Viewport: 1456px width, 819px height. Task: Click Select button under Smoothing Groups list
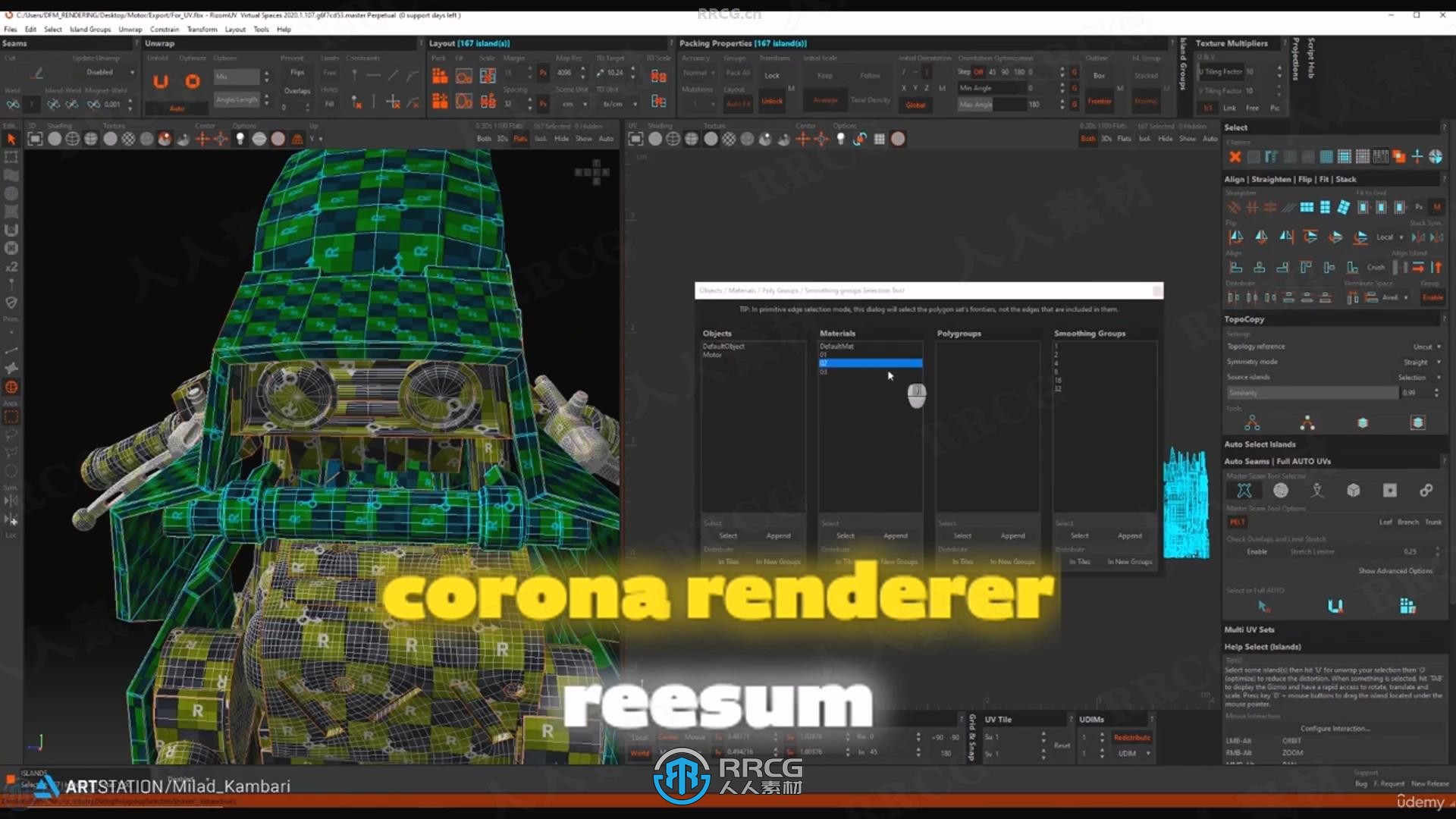click(x=1079, y=535)
